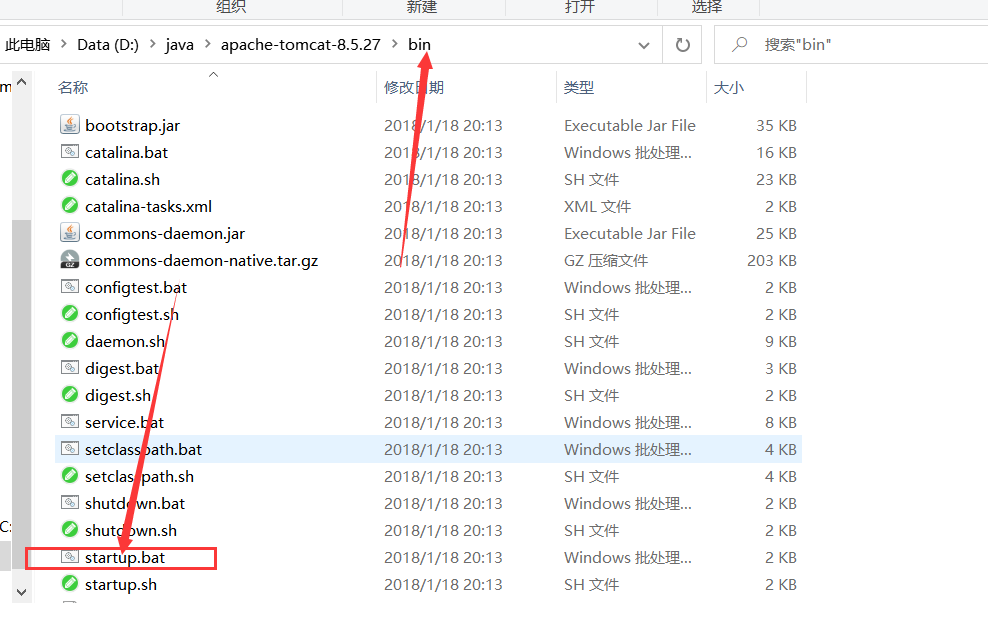Screen dimensions: 988x631
Task: Sort files by 大小 column
Action: (728, 88)
